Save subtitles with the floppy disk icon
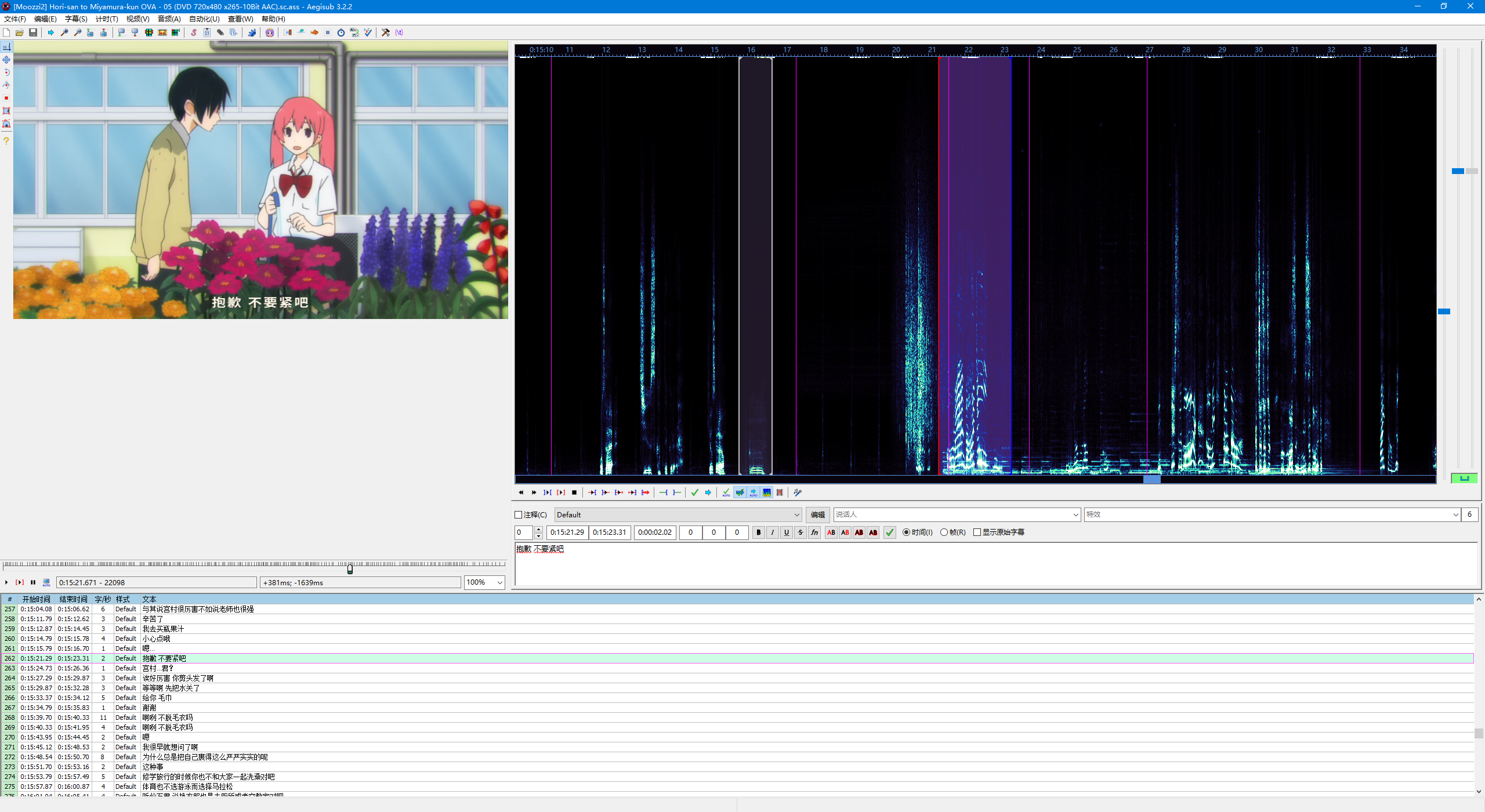The image size is (1485, 812). point(33,32)
